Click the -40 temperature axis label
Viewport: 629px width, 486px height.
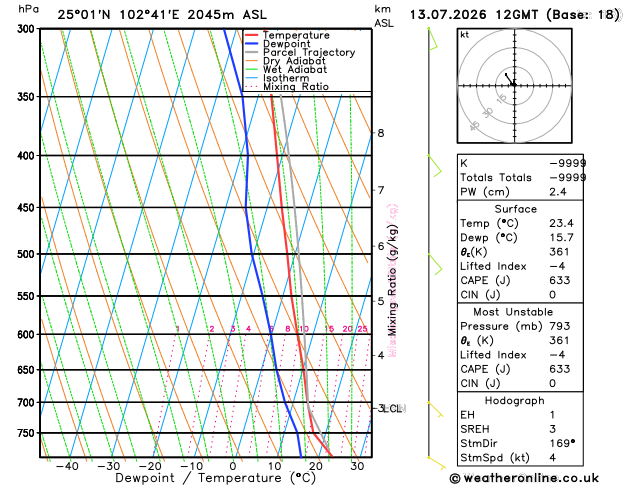[67, 466]
